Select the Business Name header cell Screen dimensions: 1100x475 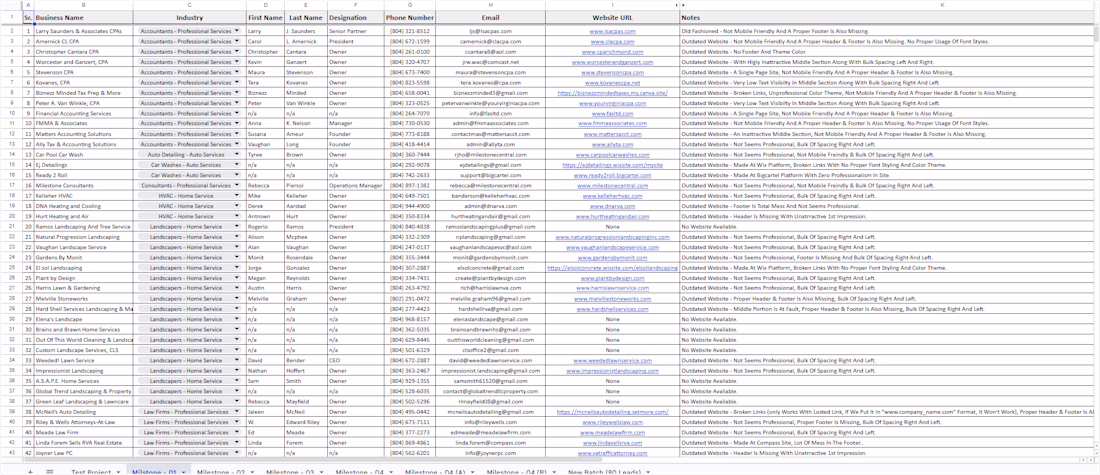[83, 17]
